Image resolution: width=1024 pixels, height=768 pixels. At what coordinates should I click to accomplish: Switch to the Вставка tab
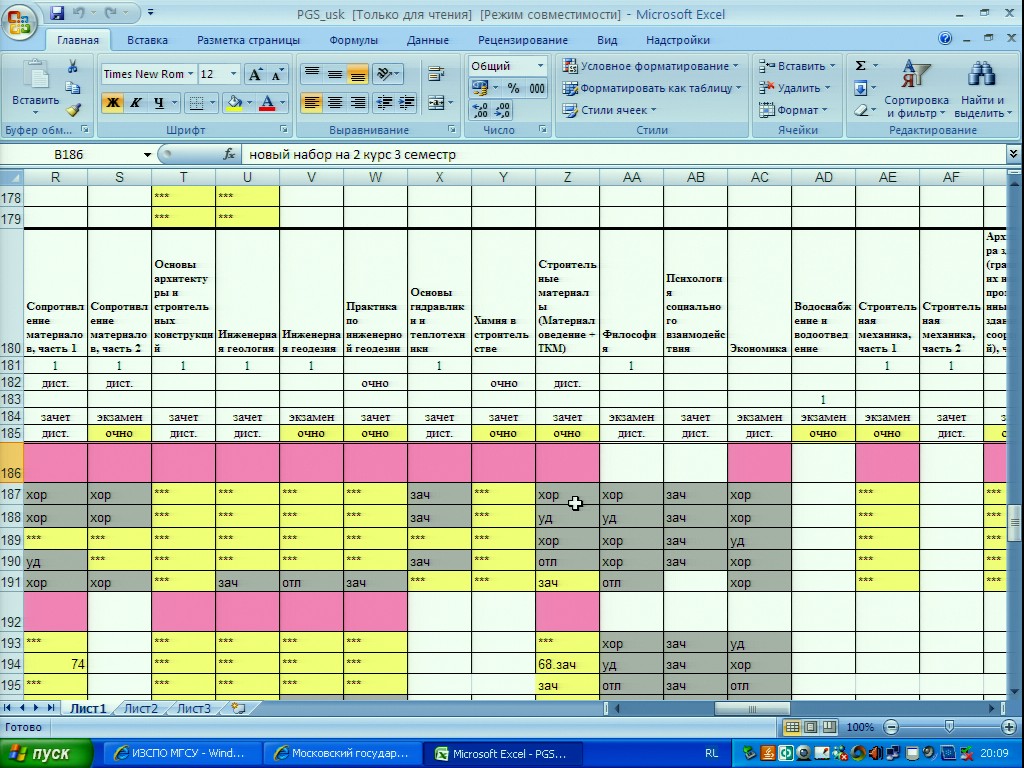coord(147,40)
